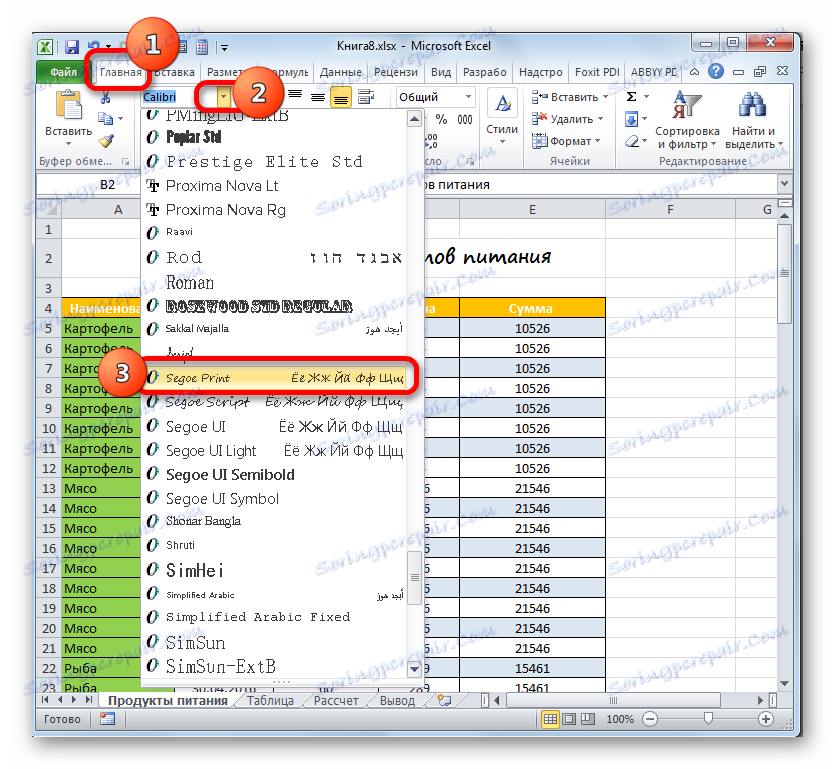This screenshot has height=769, width=835.
Task: Click the Undo arrow icon
Action: (x=94, y=46)
